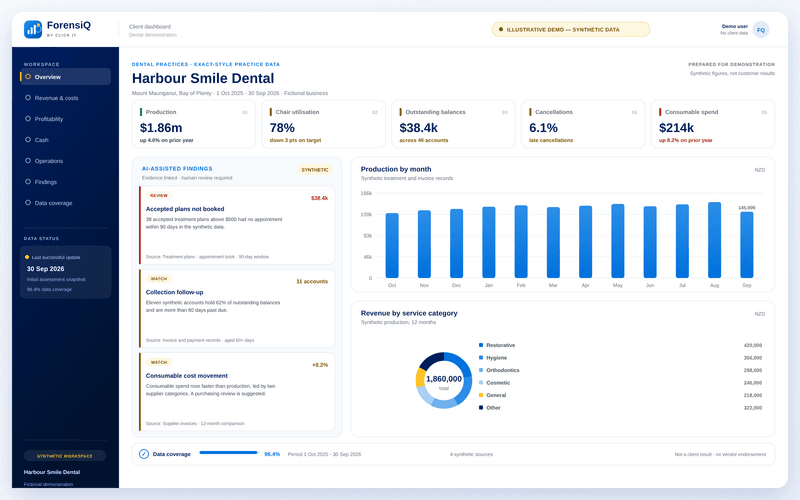Select Data coverage in the sidebar

pos(65,203)
